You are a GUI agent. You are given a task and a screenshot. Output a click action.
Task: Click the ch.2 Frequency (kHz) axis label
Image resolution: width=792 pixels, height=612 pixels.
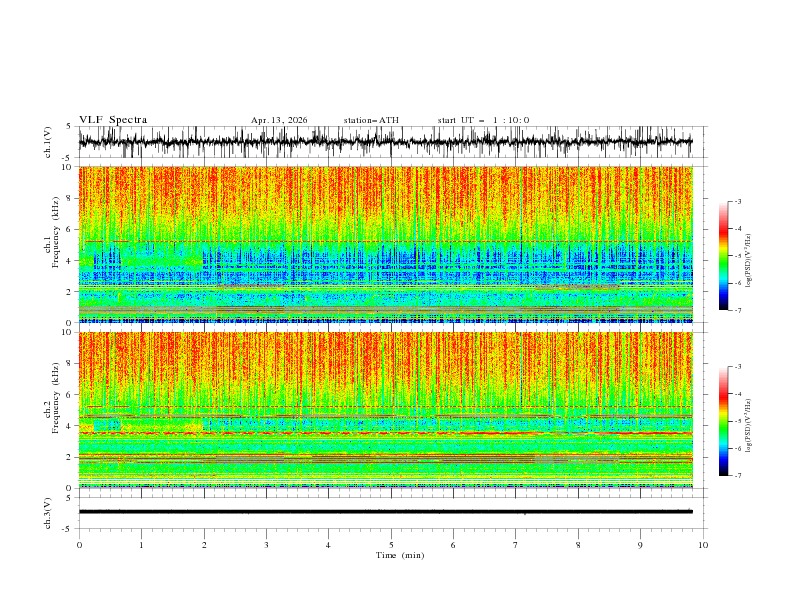click(x=52, y=398)
